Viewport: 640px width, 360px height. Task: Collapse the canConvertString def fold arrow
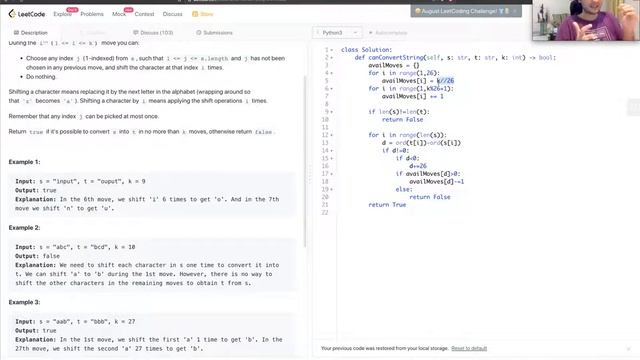tap(332, 58)
